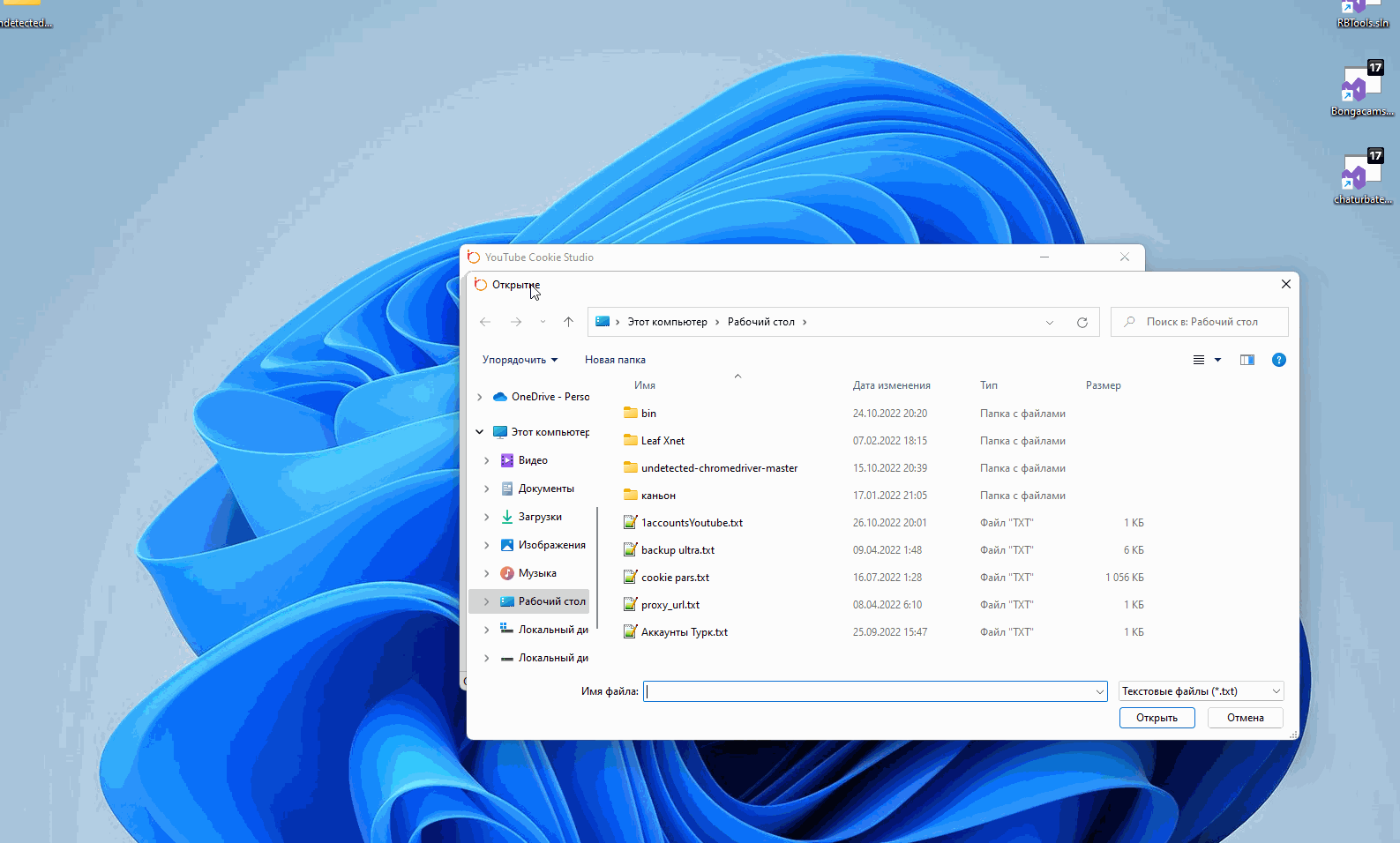Expand the address bar history dropdown
This screenshot has height=843, width=1400.
pyautogui.click(x=1049, y=322)
